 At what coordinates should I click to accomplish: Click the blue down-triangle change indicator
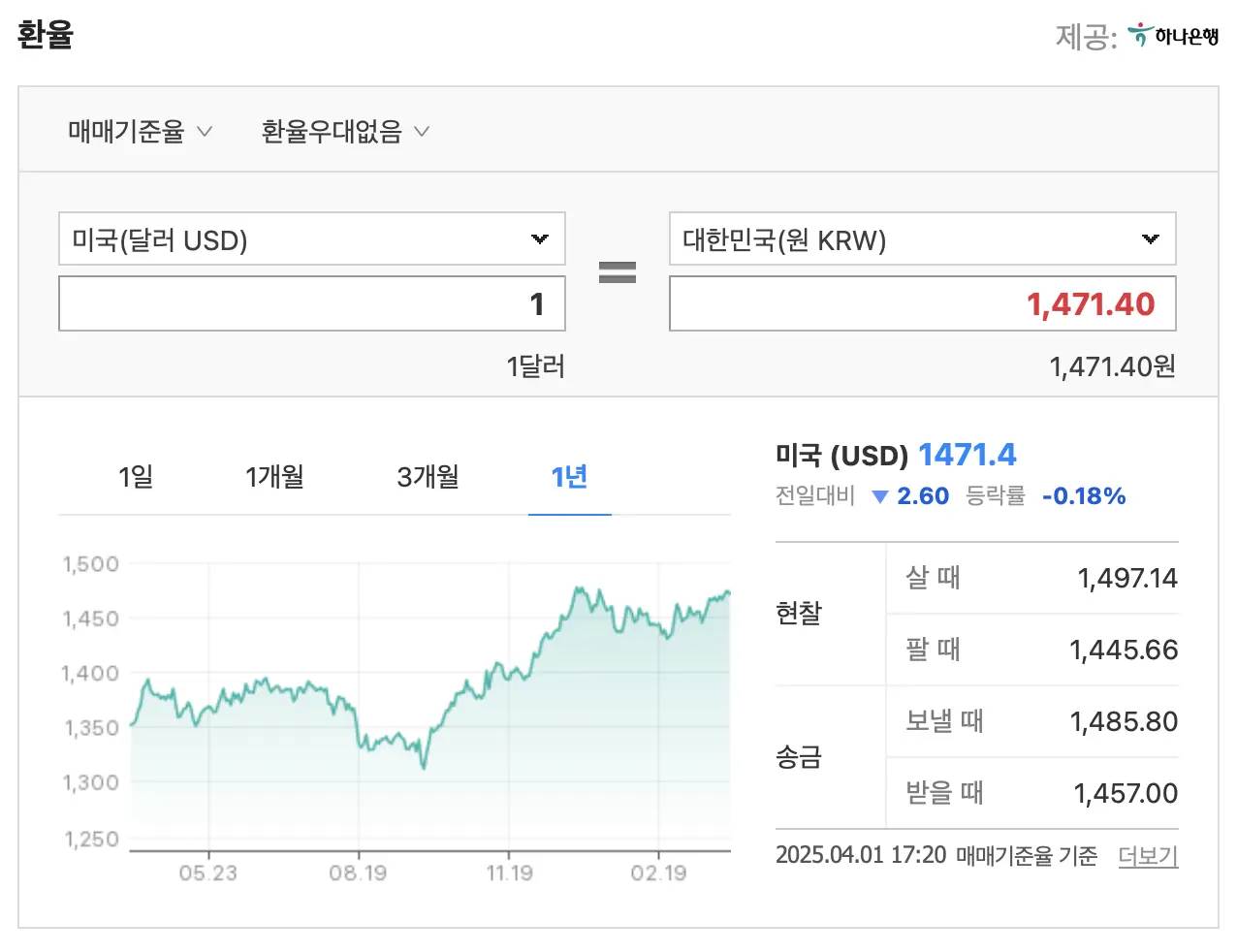pyautogui.click(x=880, y=495)
